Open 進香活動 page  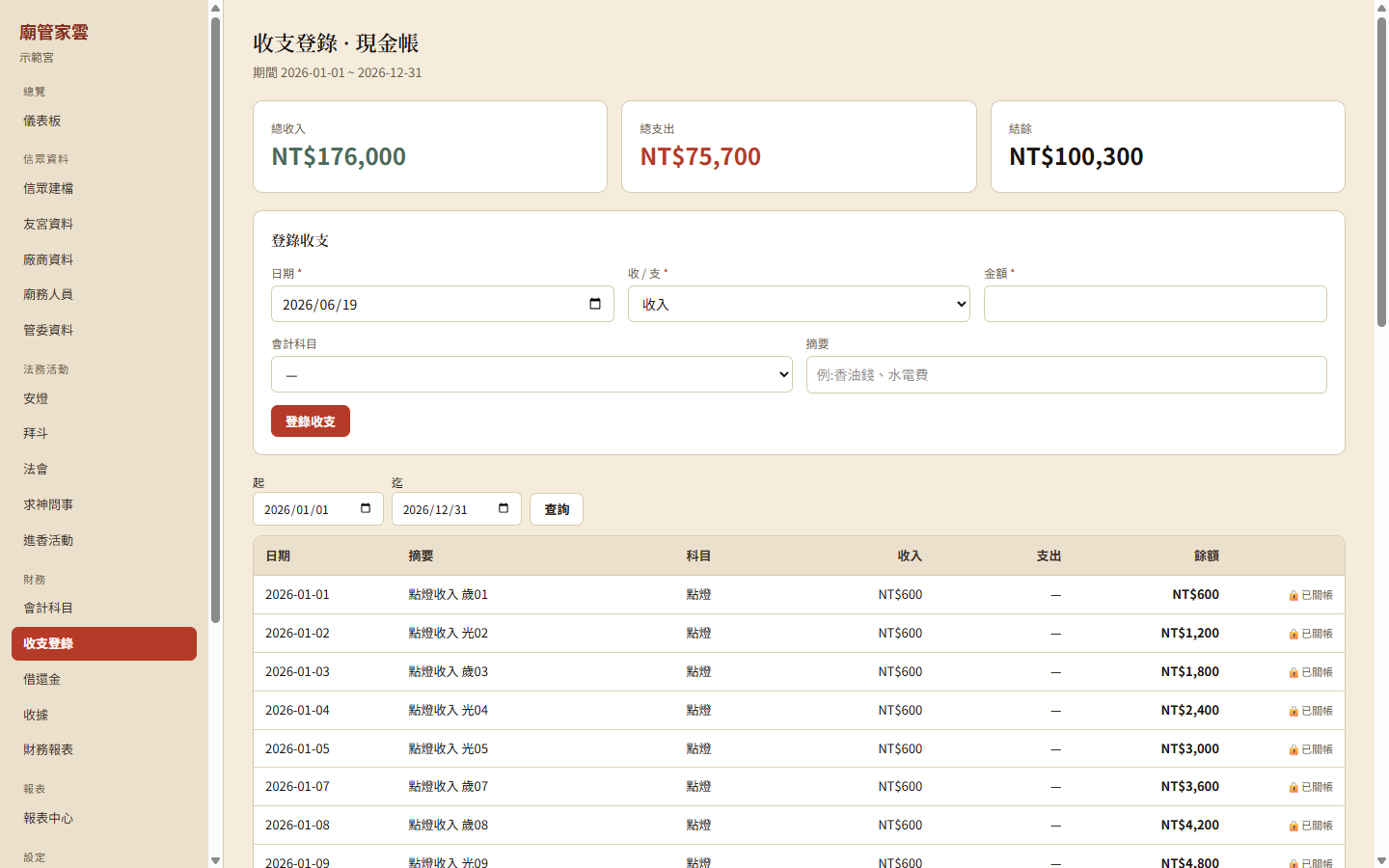coord(104,540)
